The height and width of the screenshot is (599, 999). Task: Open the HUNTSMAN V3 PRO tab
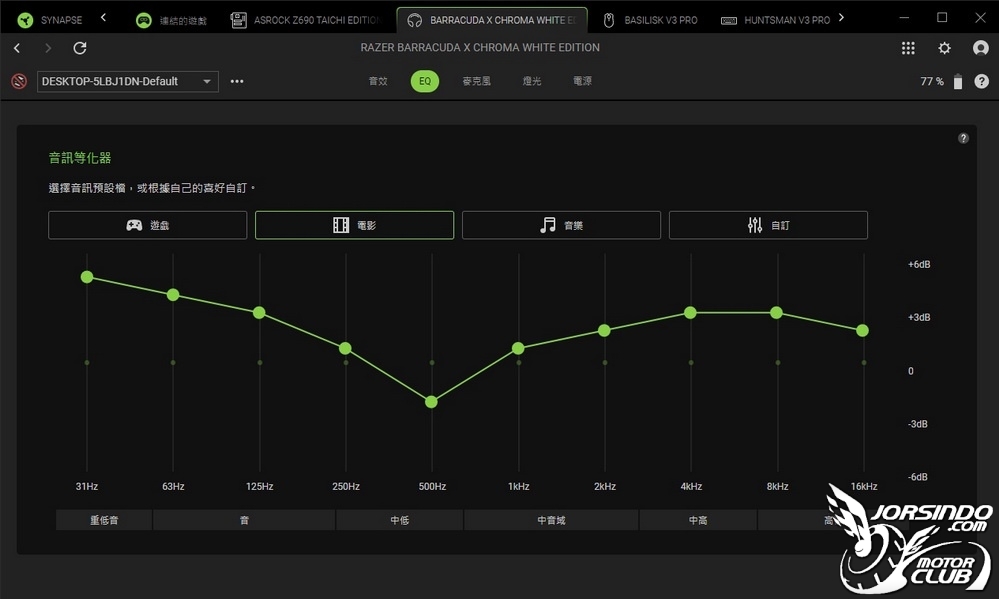point(775,20)
